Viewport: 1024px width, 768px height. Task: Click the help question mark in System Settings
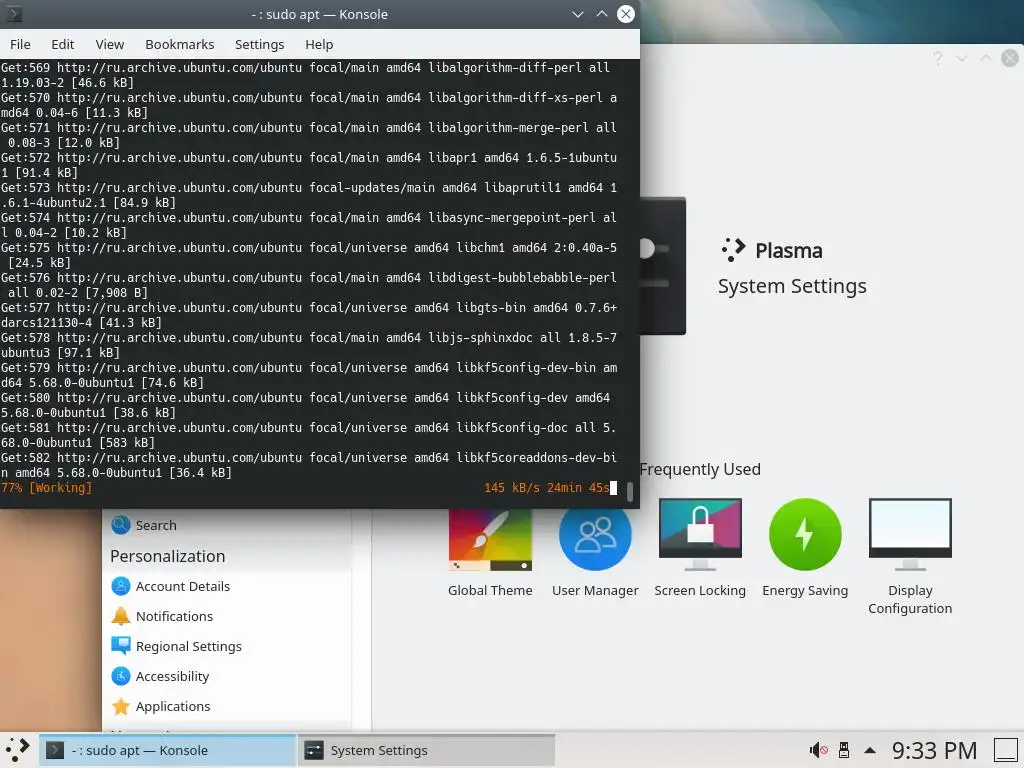[938, 58]
